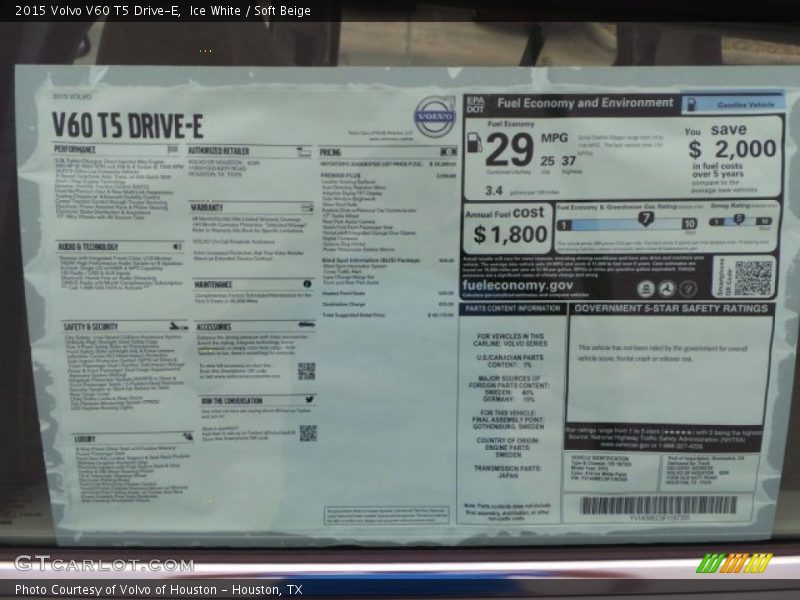The image size is (800, 600).
Task: Click the car icon beside ACCESSORIES heading
Action: point(307,324)
